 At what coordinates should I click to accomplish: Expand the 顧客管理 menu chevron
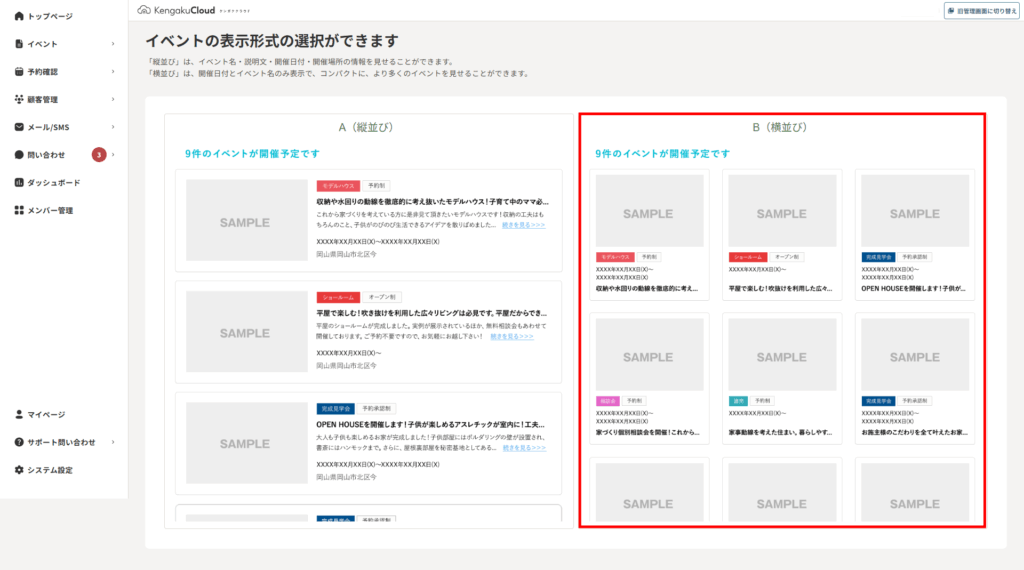point(113,99)
